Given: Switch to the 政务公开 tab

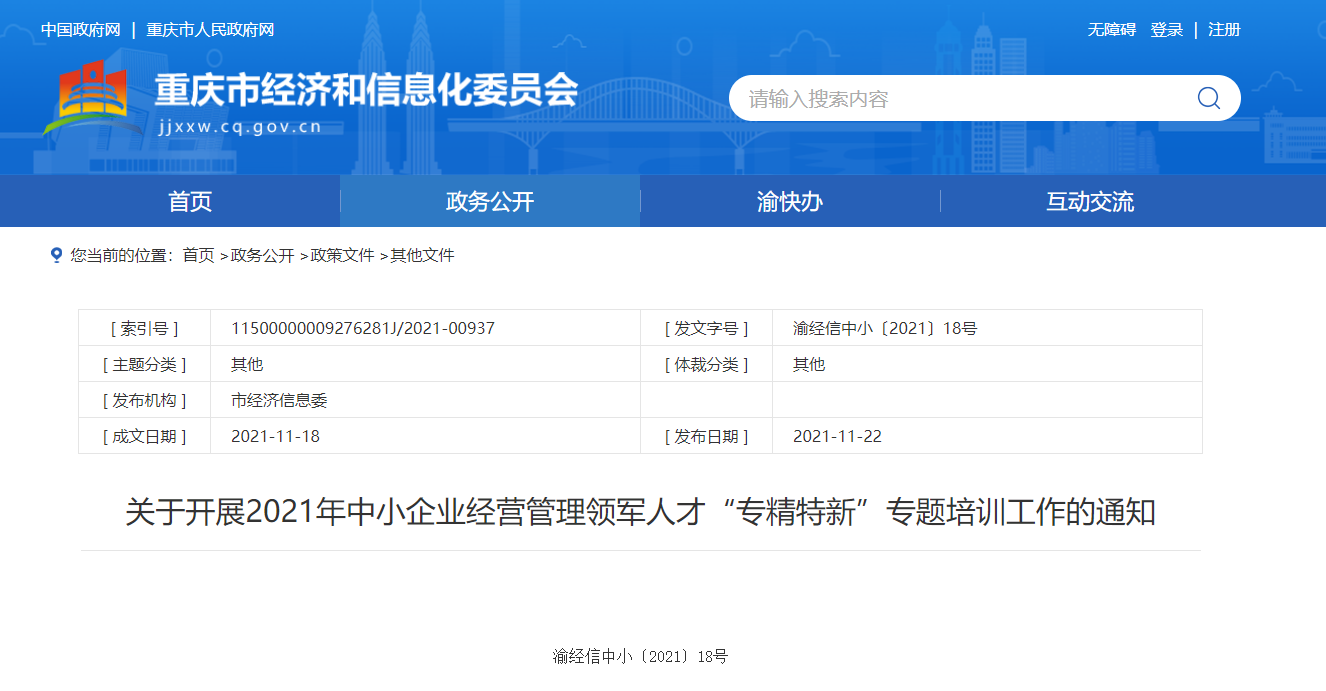Looking at the screenshot, I should 490,202.
